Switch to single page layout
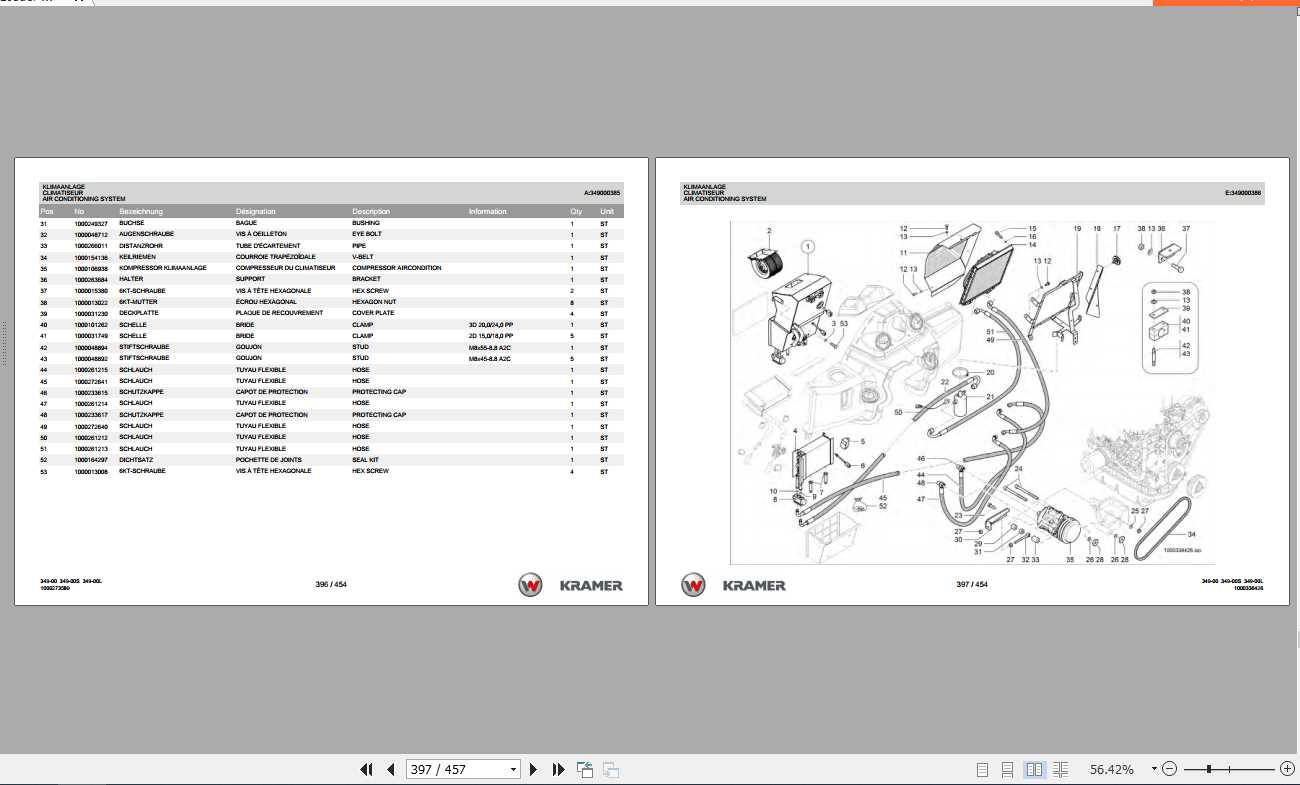The image size is (1300, 785). click(x=982, y=769)
